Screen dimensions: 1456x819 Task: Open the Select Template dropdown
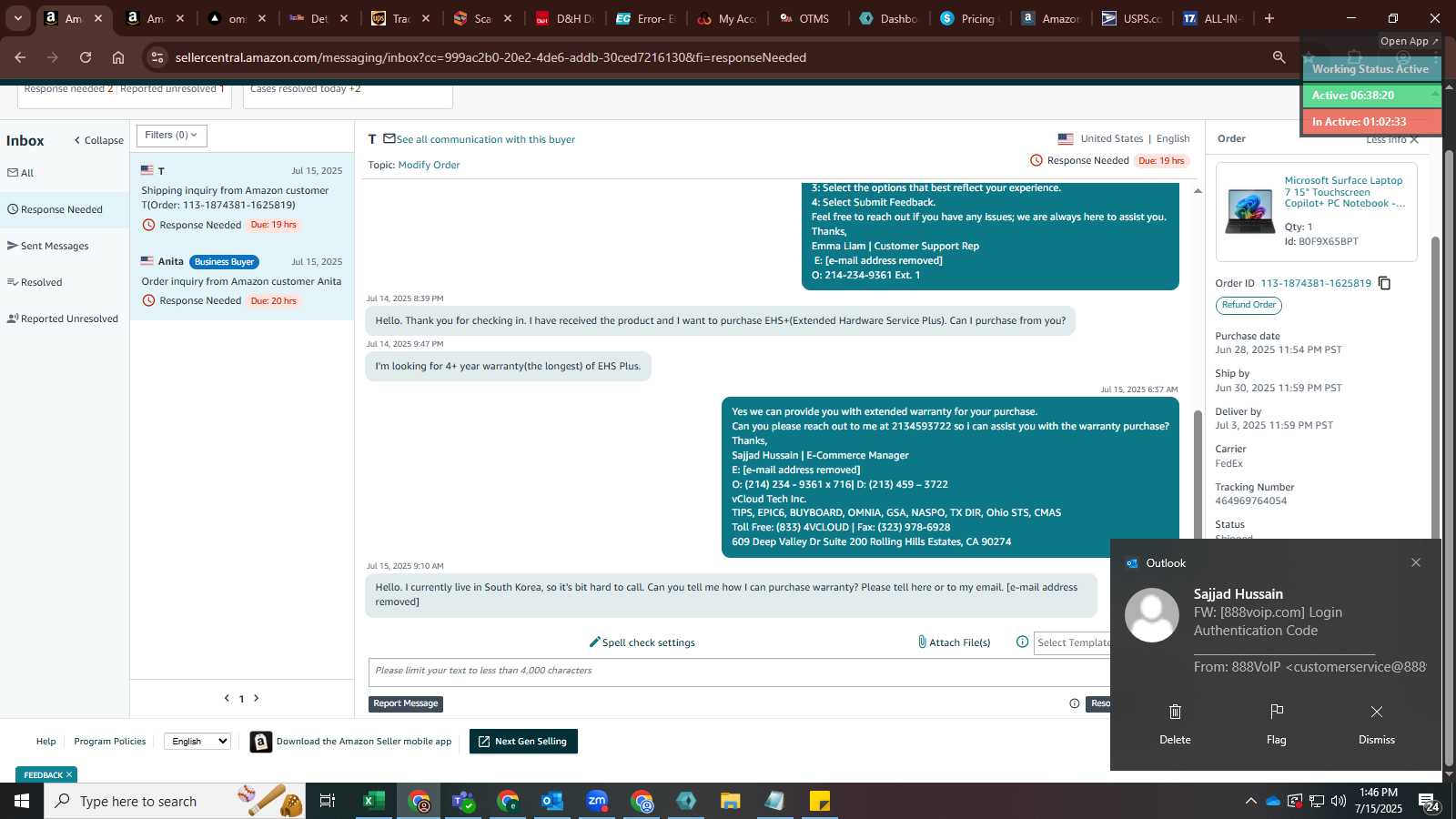tap(1072, 642)
